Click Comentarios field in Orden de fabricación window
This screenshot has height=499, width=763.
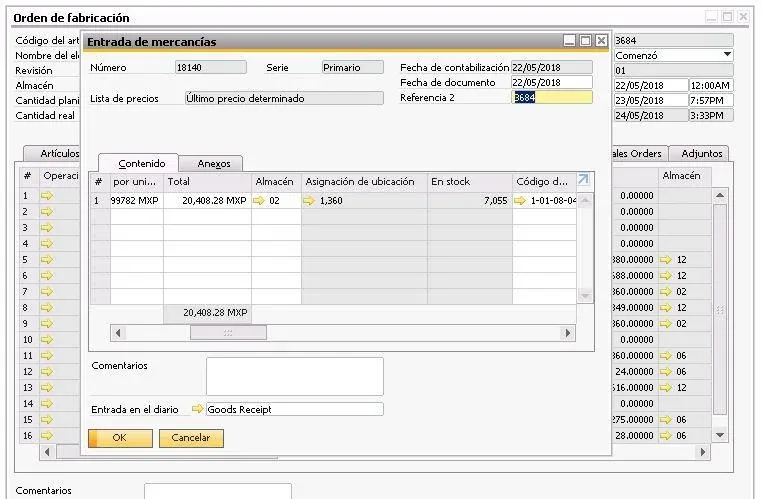218,491
